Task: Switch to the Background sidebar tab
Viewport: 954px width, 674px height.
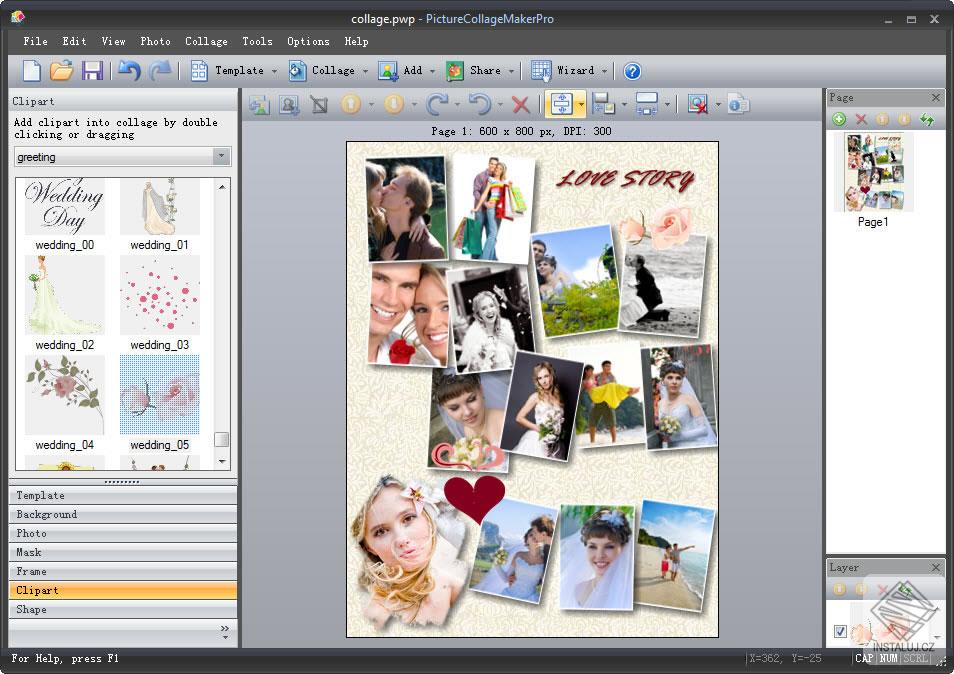Action: click(x=122, y=514)
